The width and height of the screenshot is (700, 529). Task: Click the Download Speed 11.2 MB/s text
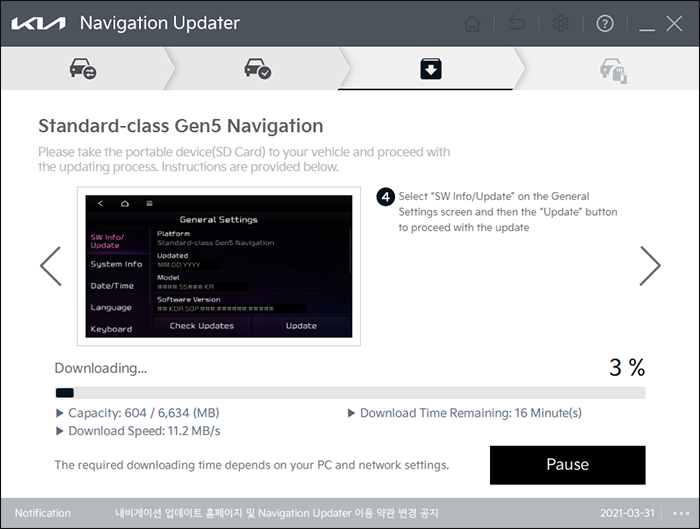point(144,431)
